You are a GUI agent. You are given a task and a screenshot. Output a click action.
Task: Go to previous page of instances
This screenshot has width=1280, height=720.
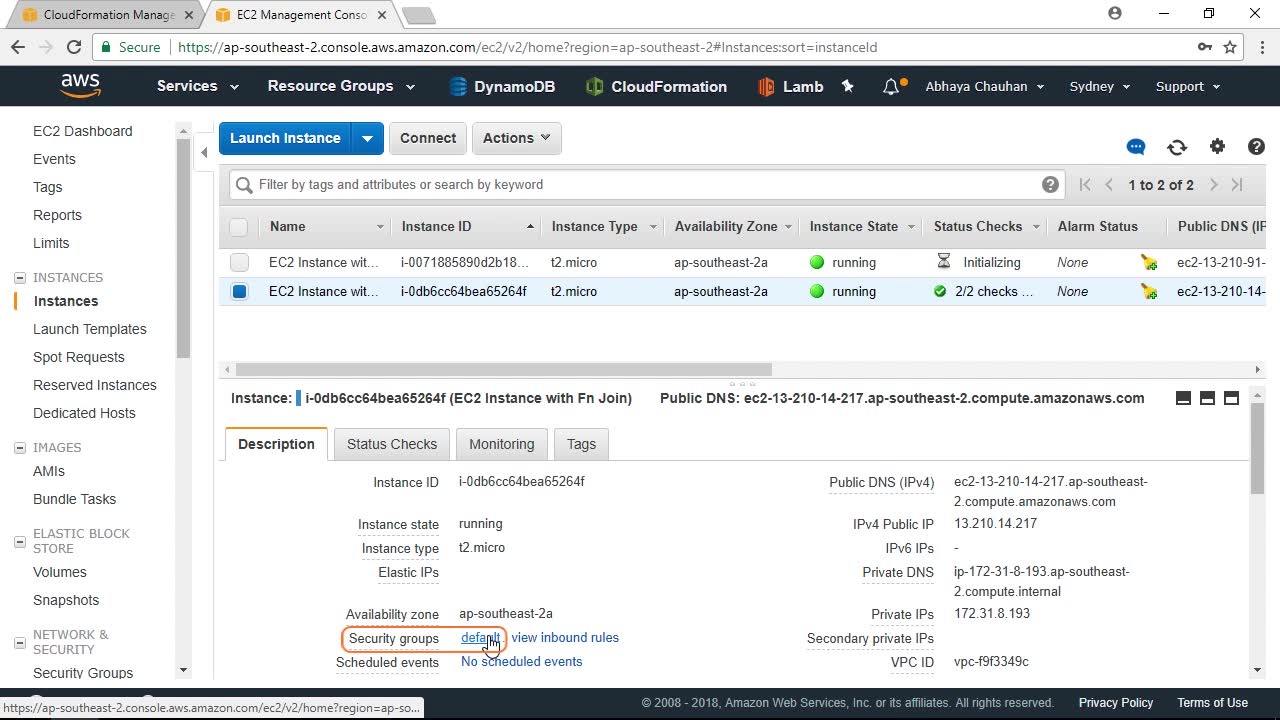(1109, 184)
